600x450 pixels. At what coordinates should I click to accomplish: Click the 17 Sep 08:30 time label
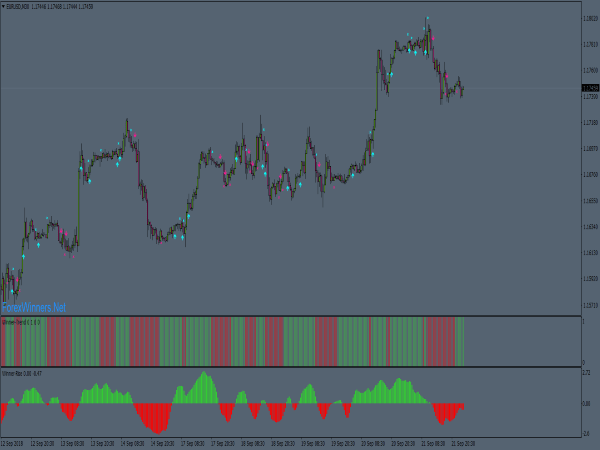(192, 443)
